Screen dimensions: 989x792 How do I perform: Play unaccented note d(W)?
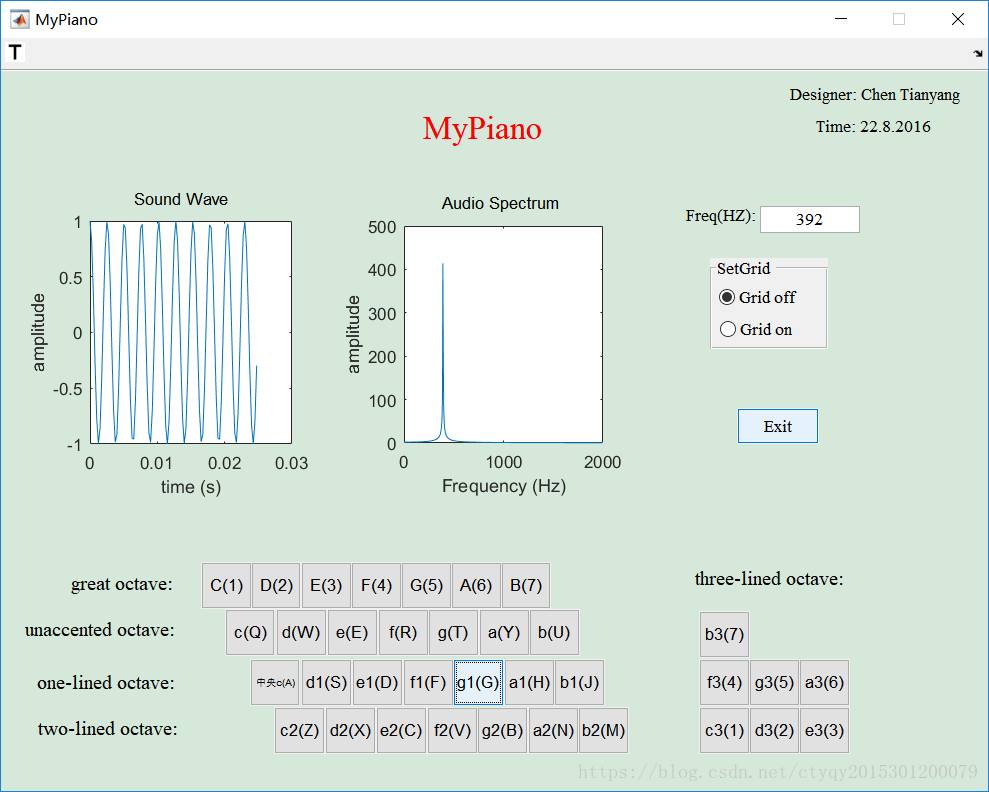click(301, 632)
